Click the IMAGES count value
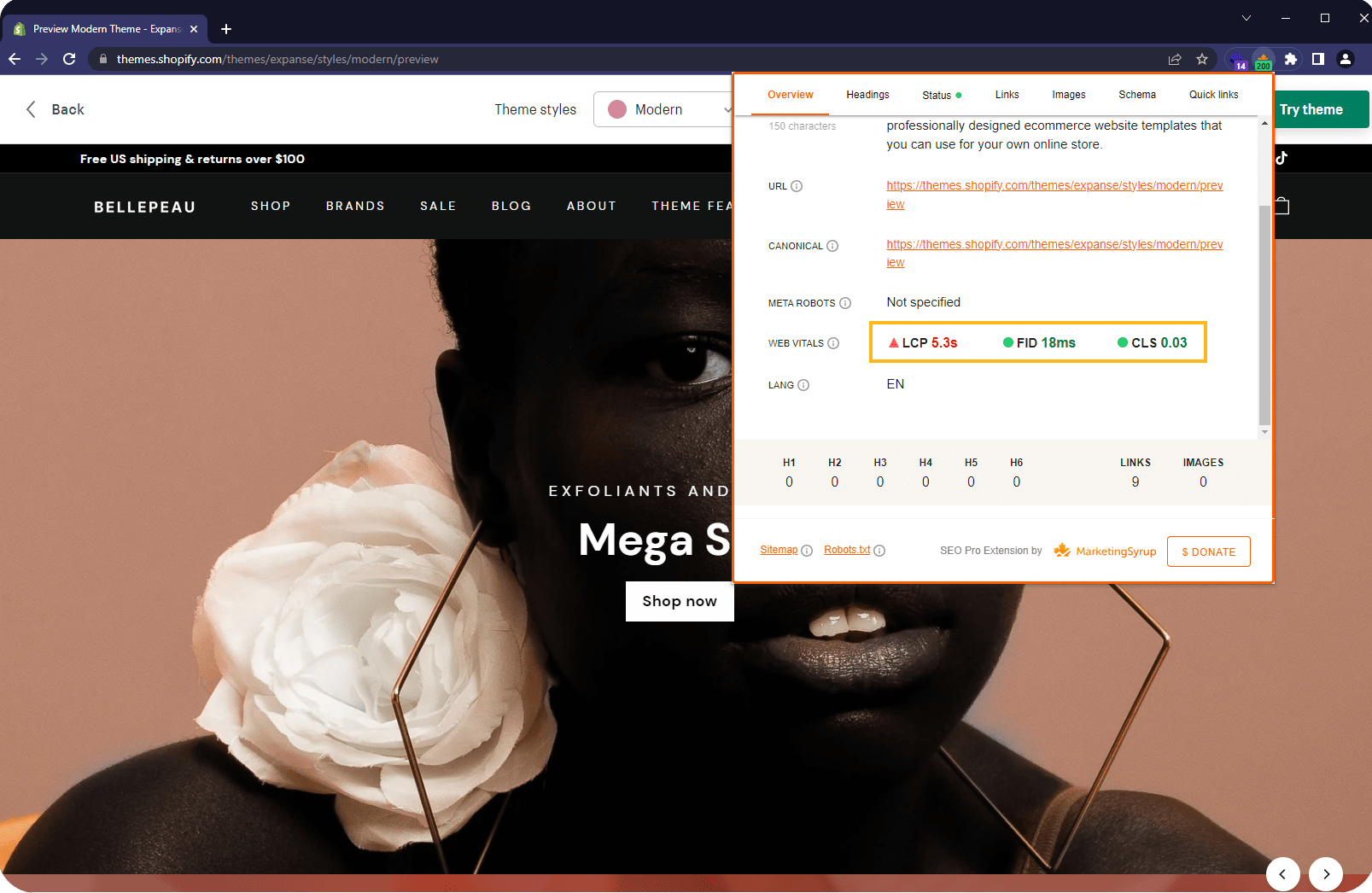The image size is (1372, 893). click(x=1203, y=482)
